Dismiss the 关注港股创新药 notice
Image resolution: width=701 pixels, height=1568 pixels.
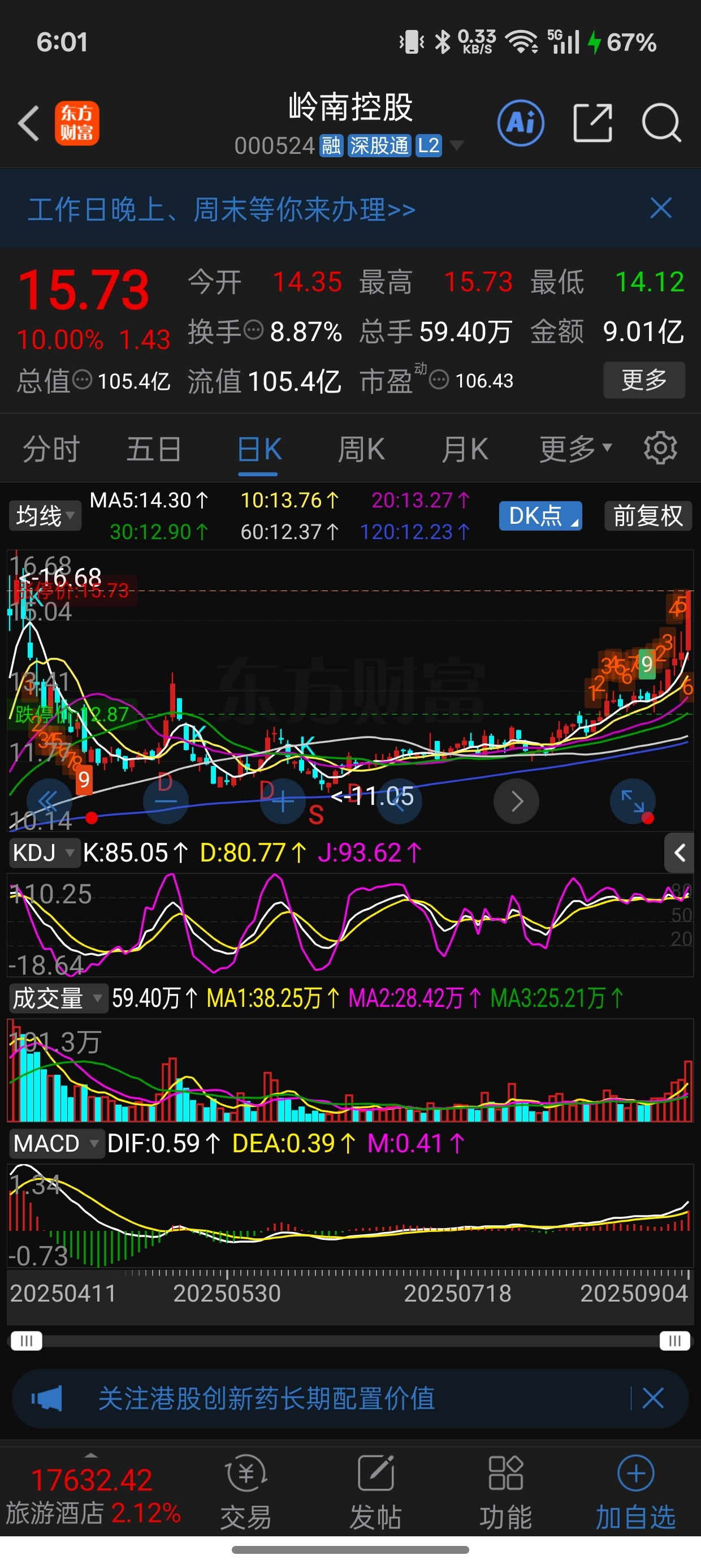click(x=653, y=1398)
